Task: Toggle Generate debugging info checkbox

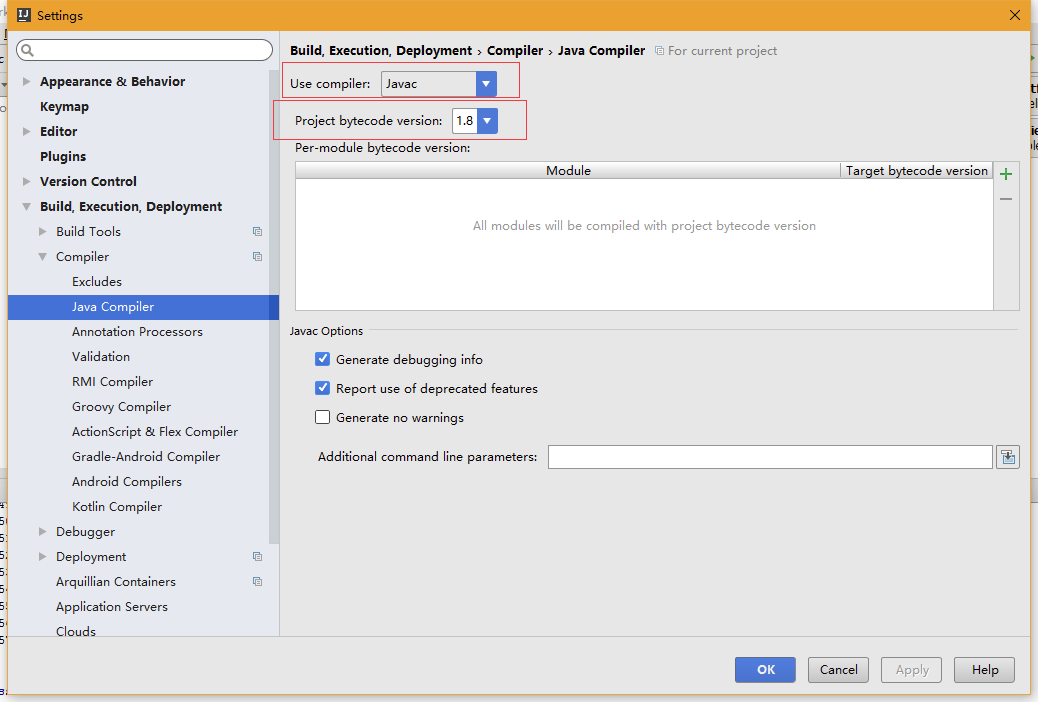Action: [322, 360]
